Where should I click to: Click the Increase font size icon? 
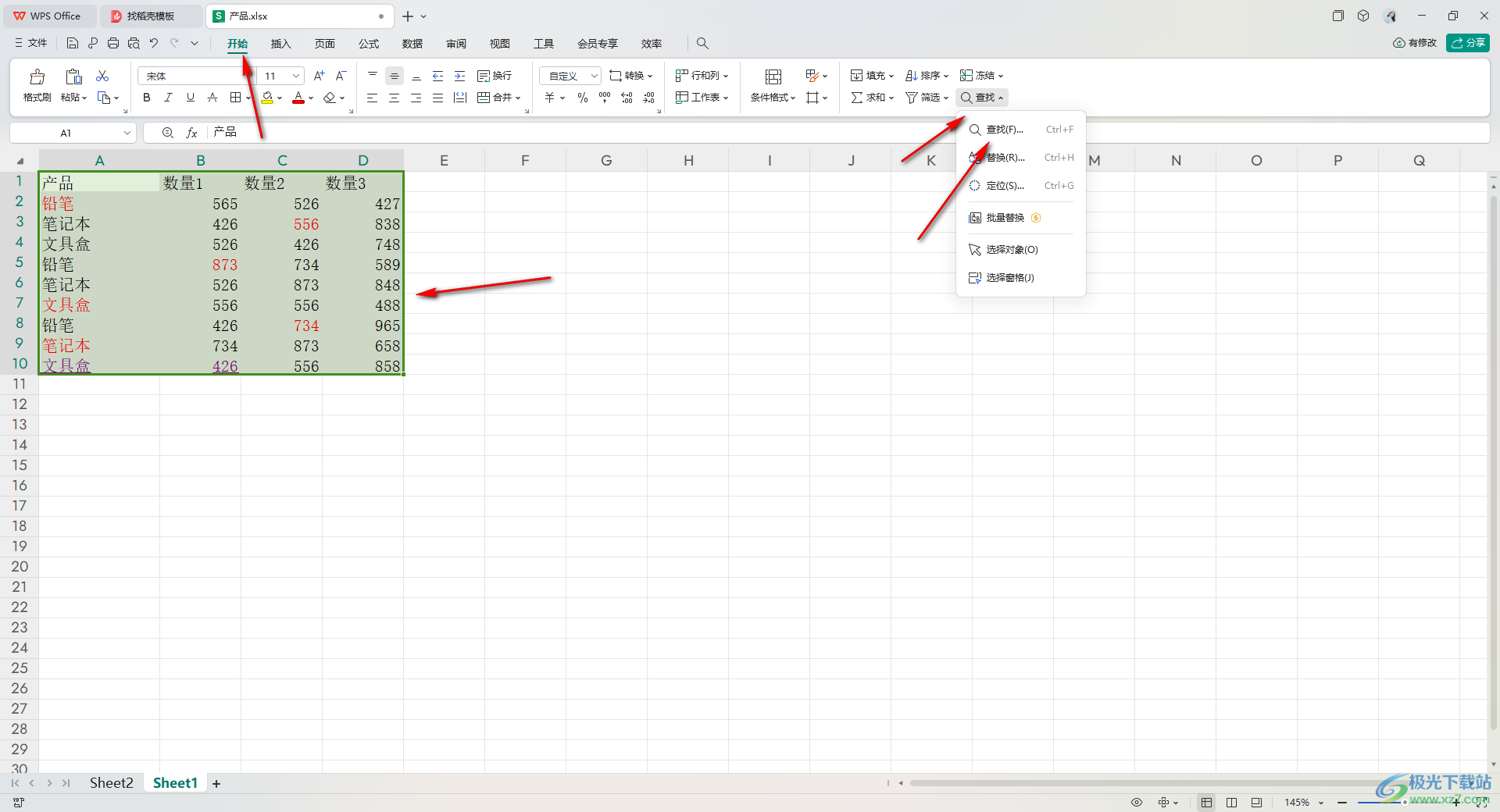click(319, 76)
